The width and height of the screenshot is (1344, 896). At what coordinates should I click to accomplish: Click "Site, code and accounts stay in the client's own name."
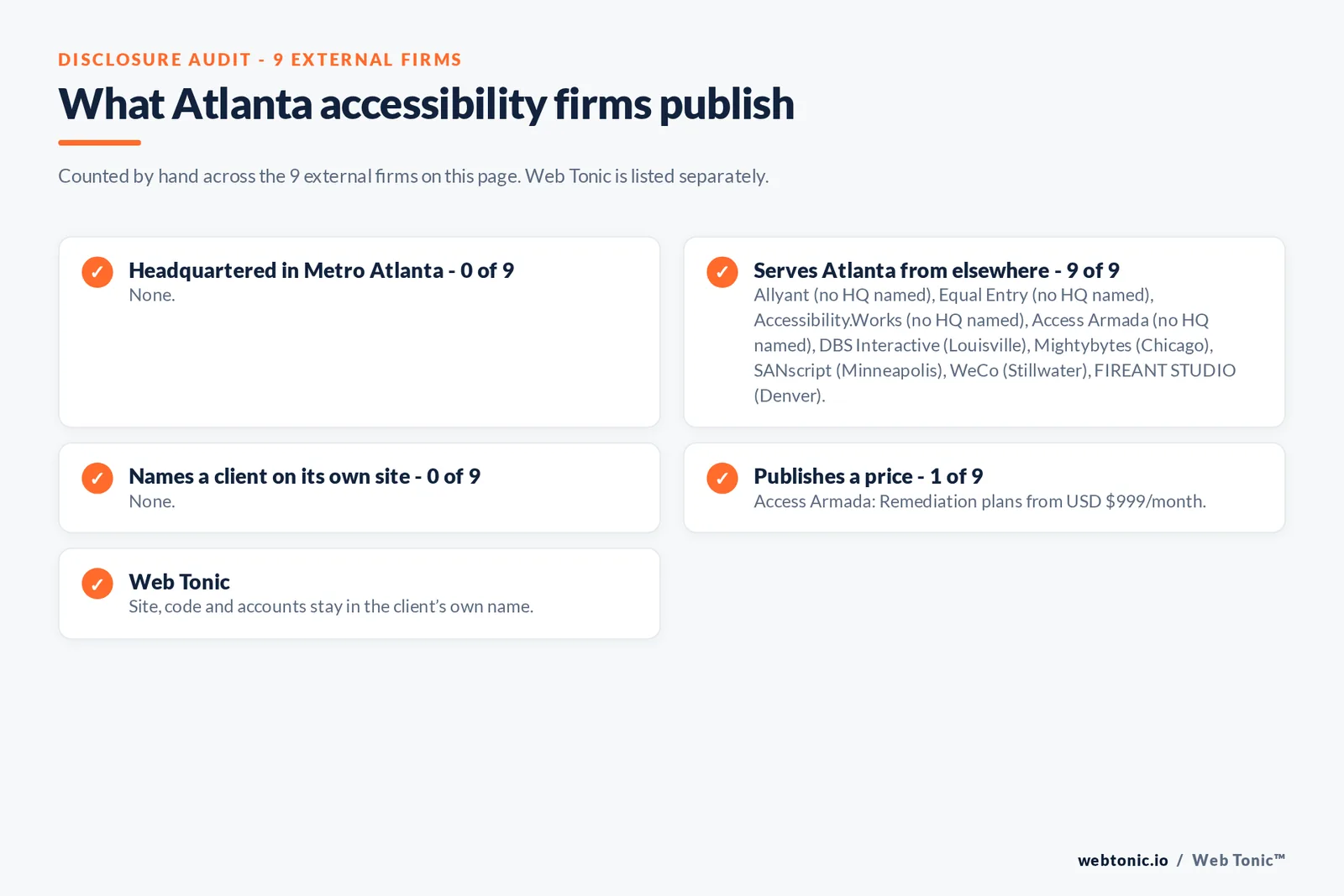[331, 606]
